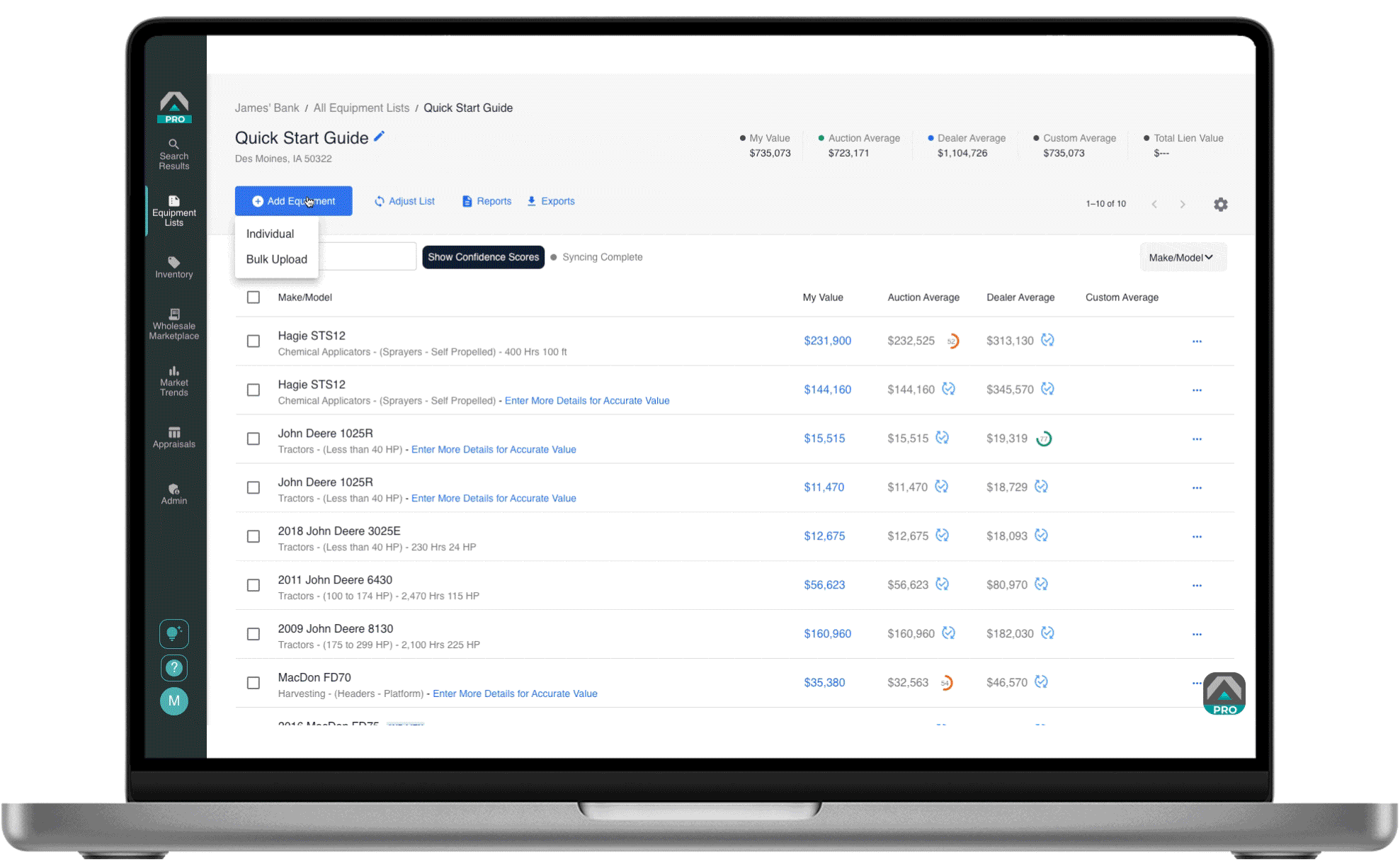Viewport: 1400px width, 867px height.
Task: Open the Market Trends section
Action: (x=173, y=381)
